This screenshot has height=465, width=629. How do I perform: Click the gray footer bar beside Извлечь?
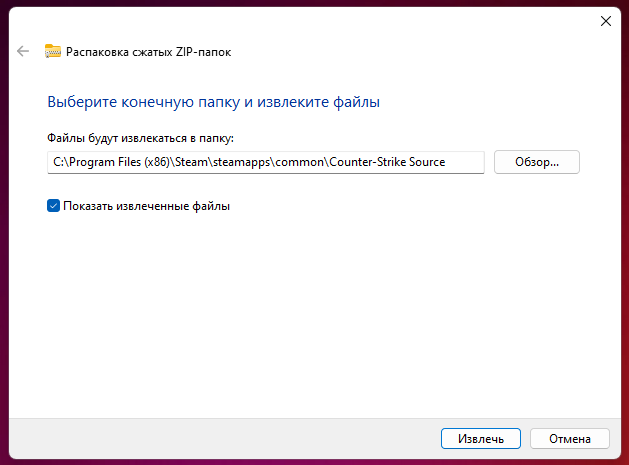[225, 439]
